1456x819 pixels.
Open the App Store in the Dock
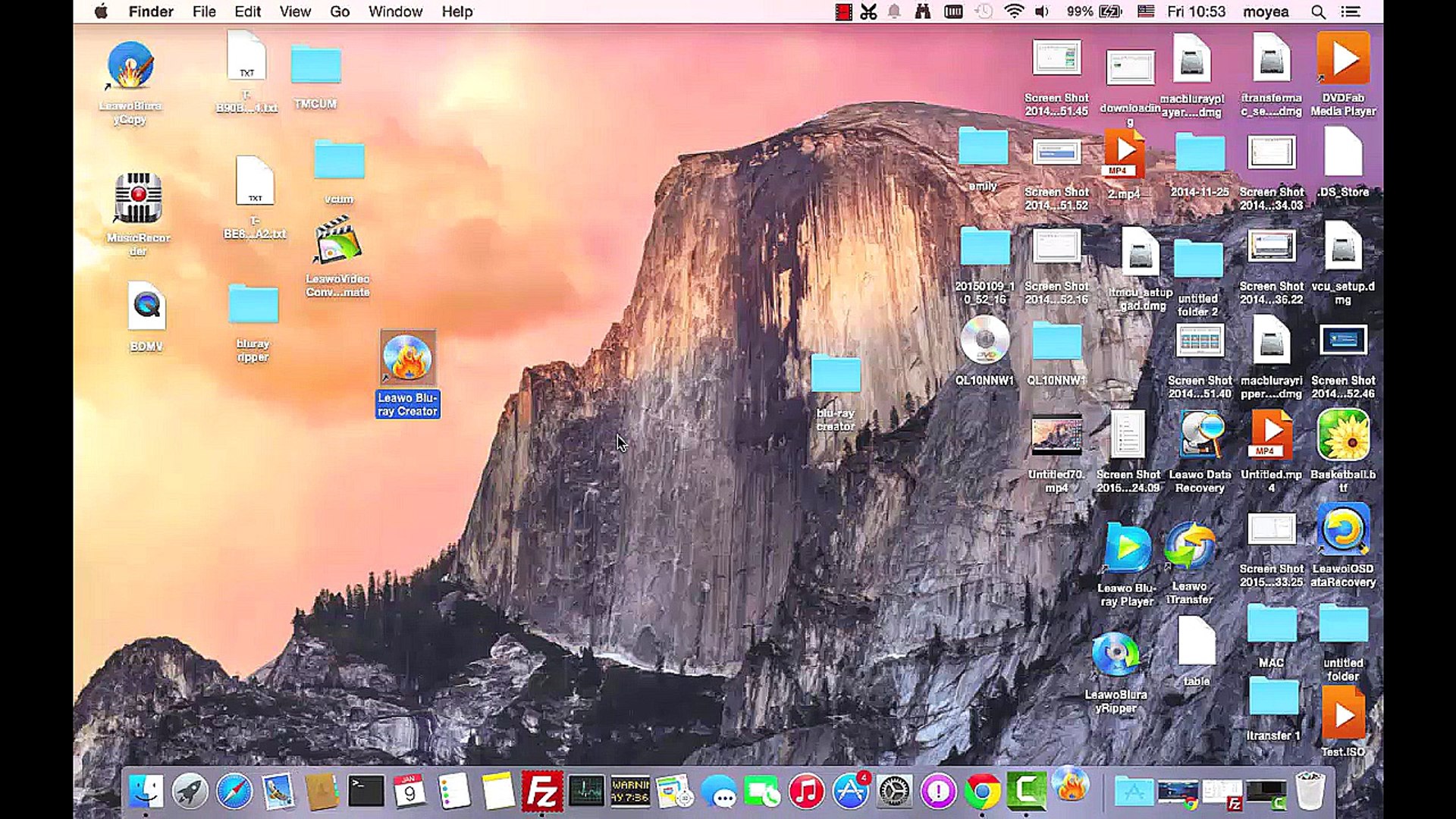tap(850, 792)
